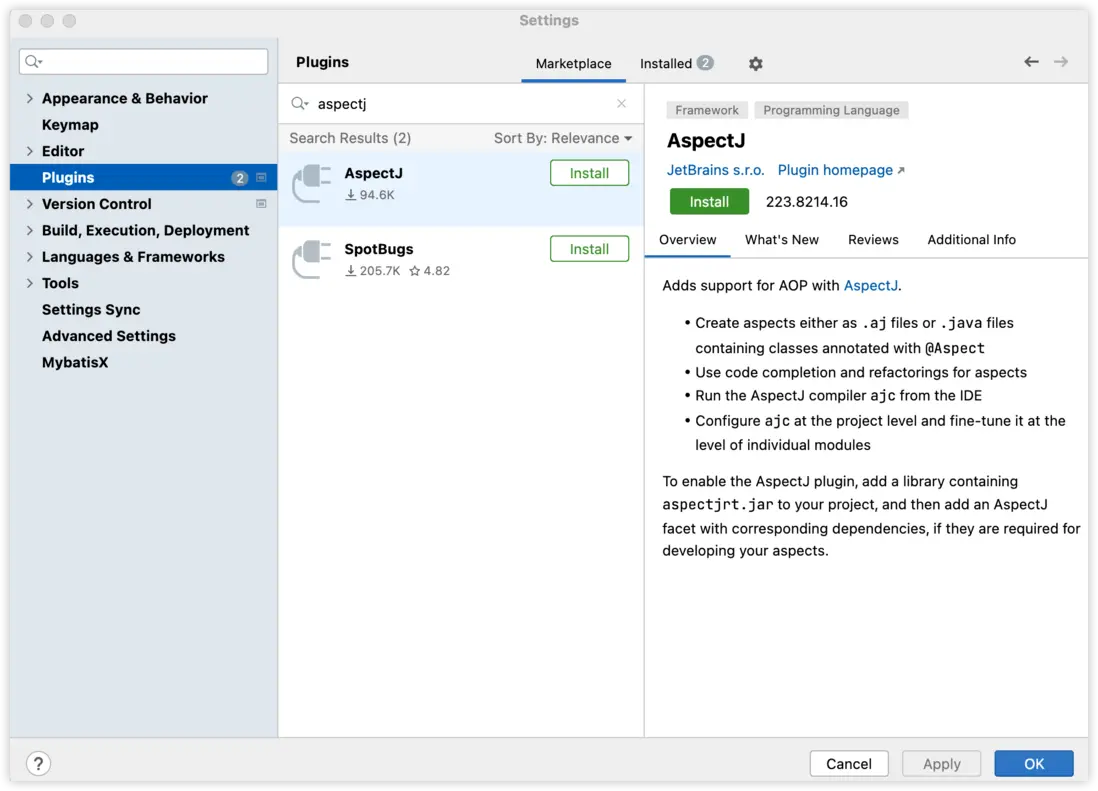Click the SpotBugs plugin plug icon

point(312,259)
